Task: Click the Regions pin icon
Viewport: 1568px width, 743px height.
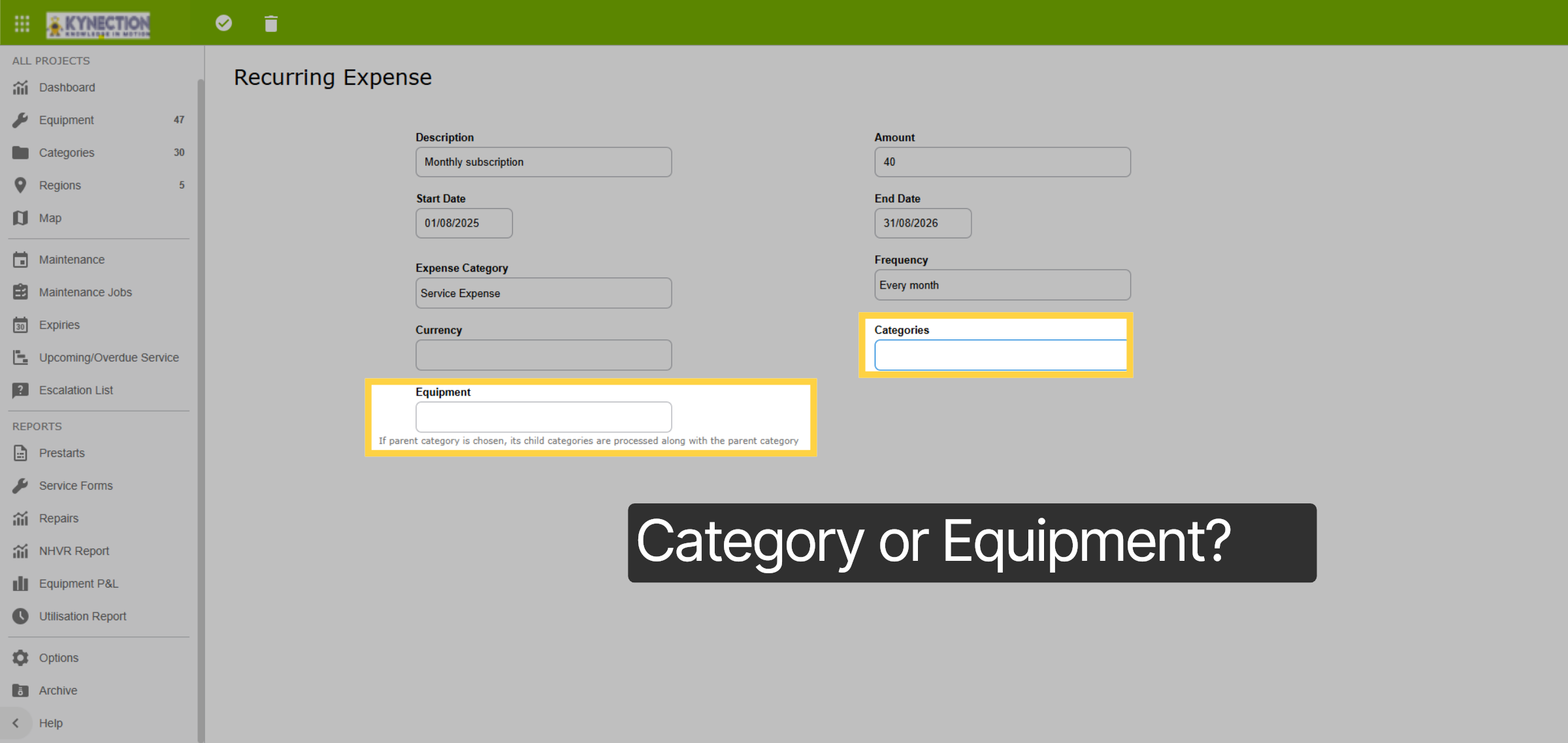Action: point(20,185)
